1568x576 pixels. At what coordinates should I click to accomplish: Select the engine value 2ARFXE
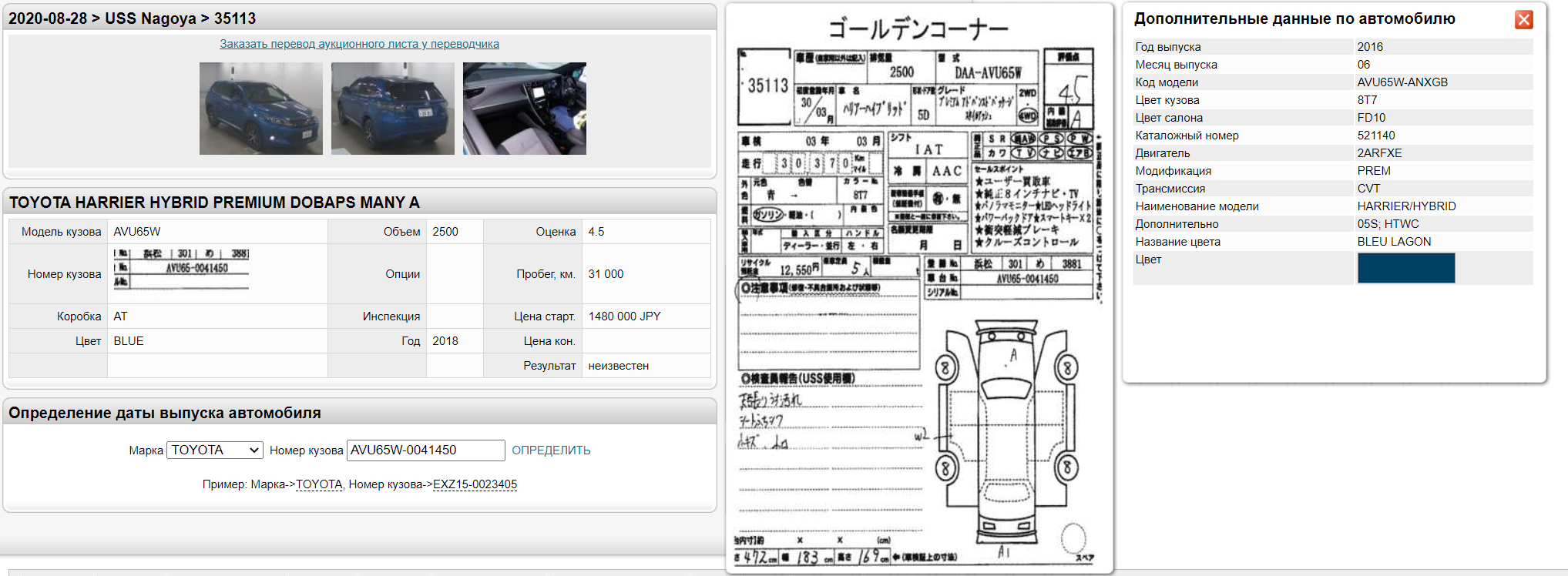1379,153
